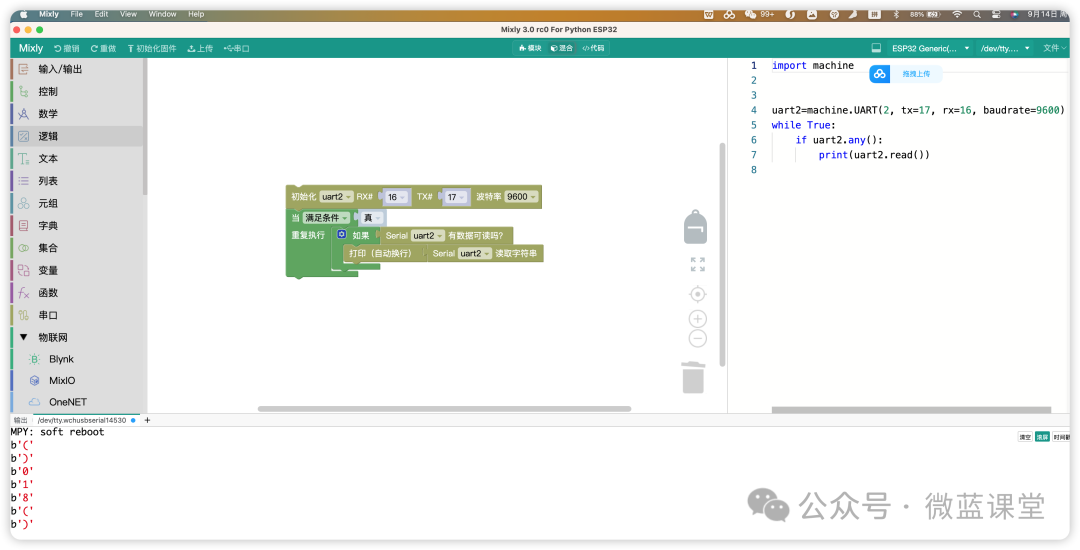This screenshot has height=550, width=1080.
Task: Click the fit-to-screen arrows icon
Action: (x=697, y=264)
